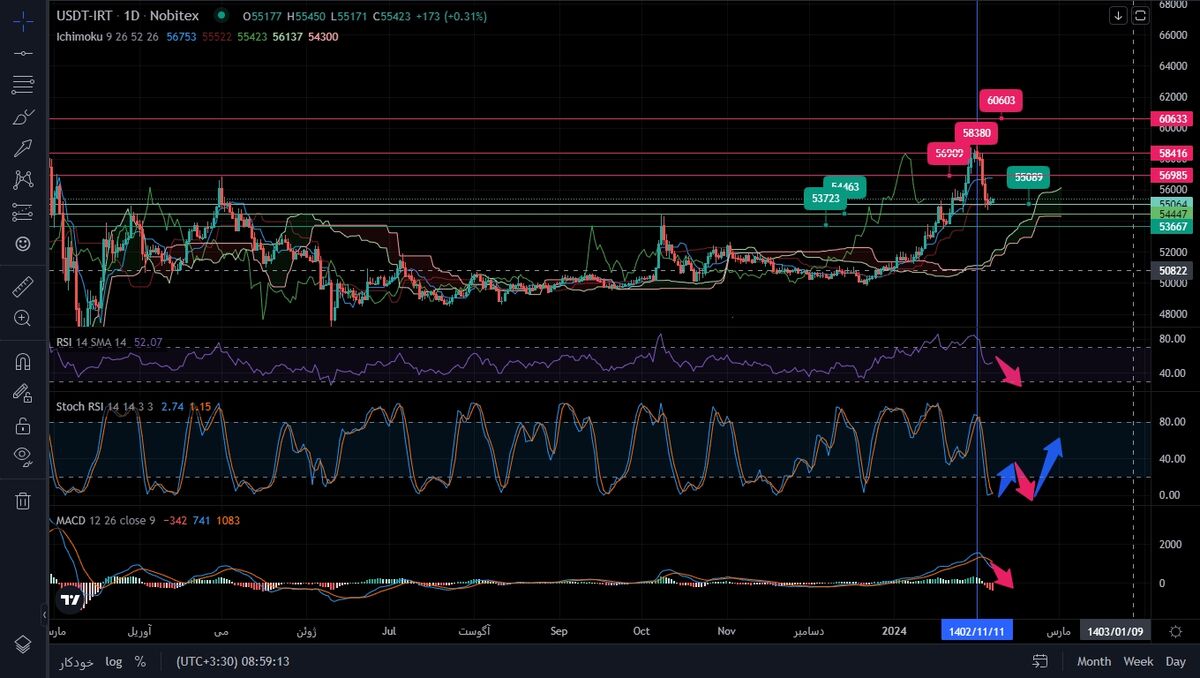1200x678 pixels.
Task: Toggle lock all drawing tools
Action: pyautogui.click(x=22, y=425)
